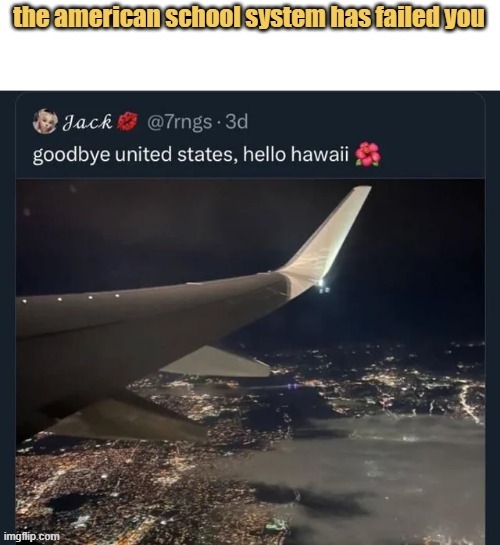The width and height of the screenshot is (500, 545).
Task: Click the bright wingtip navigation light
Action: pyautogui.click(x=321, y=281)
